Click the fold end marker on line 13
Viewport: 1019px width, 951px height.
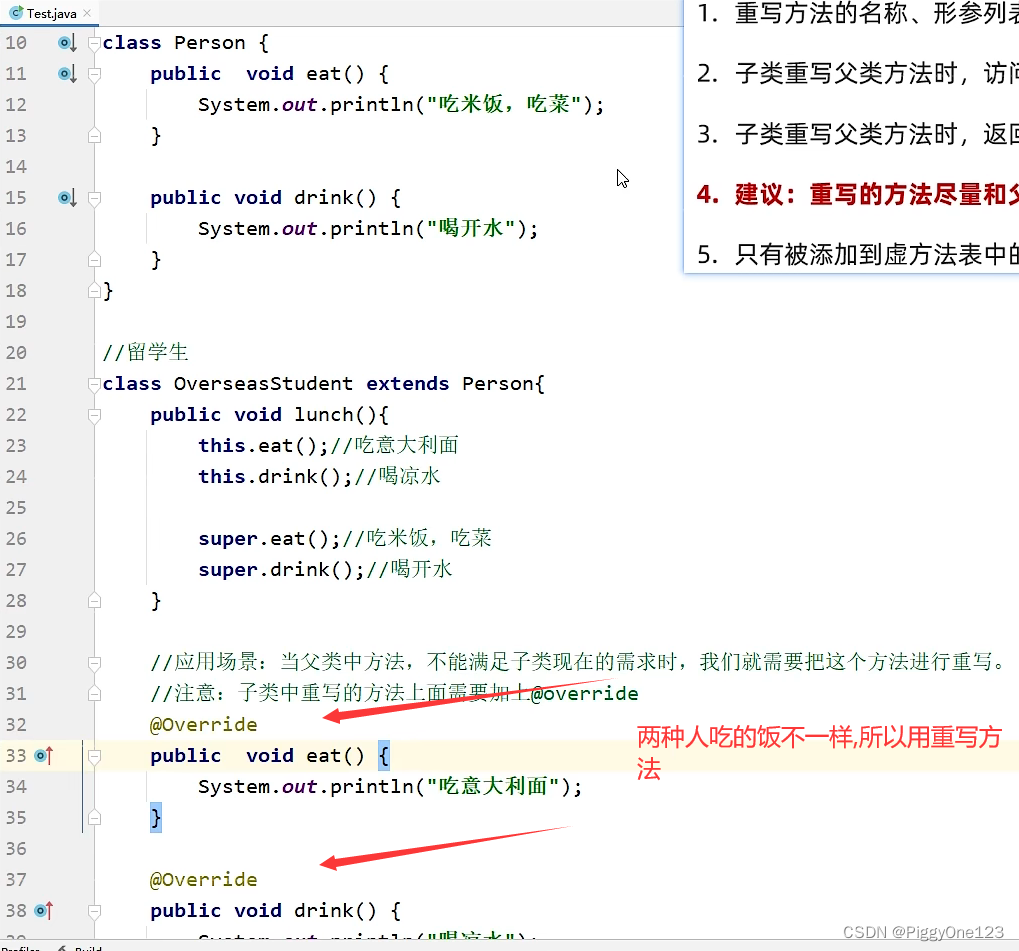(94, 136)
